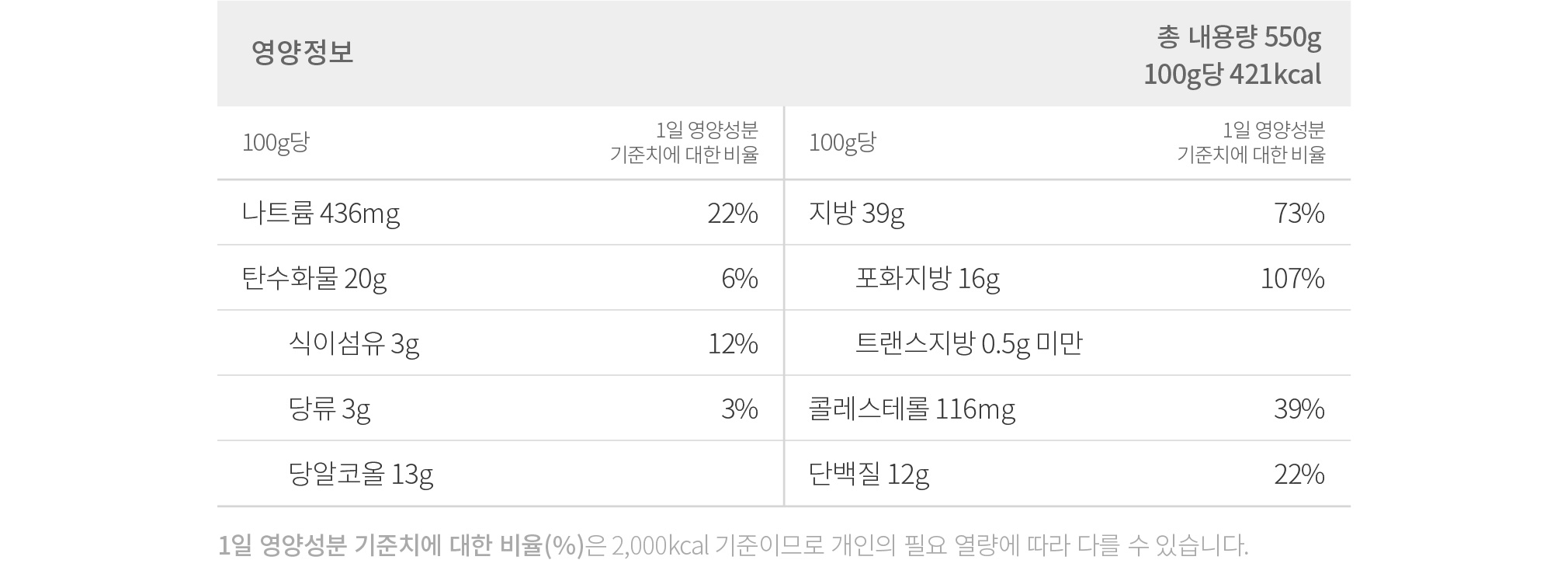This screenshot has width=1568, height=567.
Task: Click the 22% value beside 나트륨
Action: point(732,213)
